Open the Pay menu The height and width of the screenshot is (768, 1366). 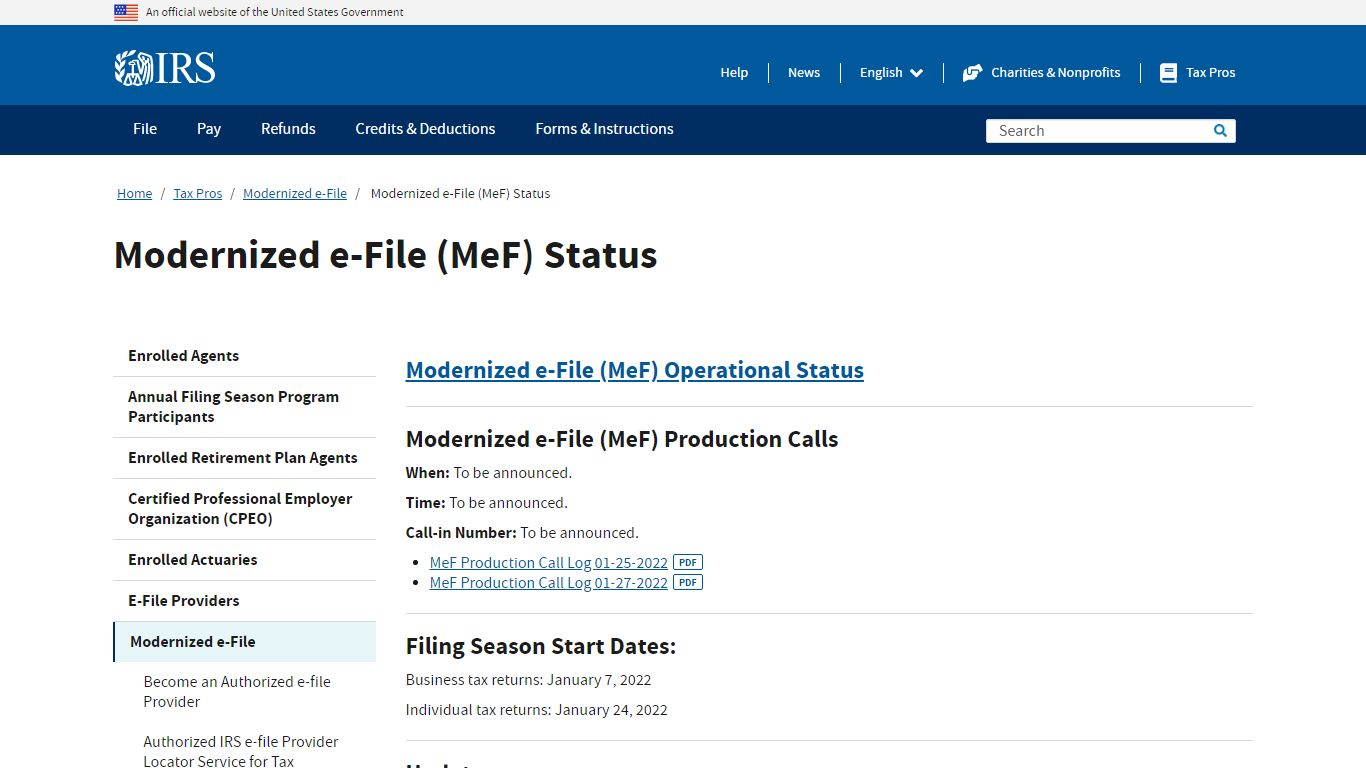(209, 129)
